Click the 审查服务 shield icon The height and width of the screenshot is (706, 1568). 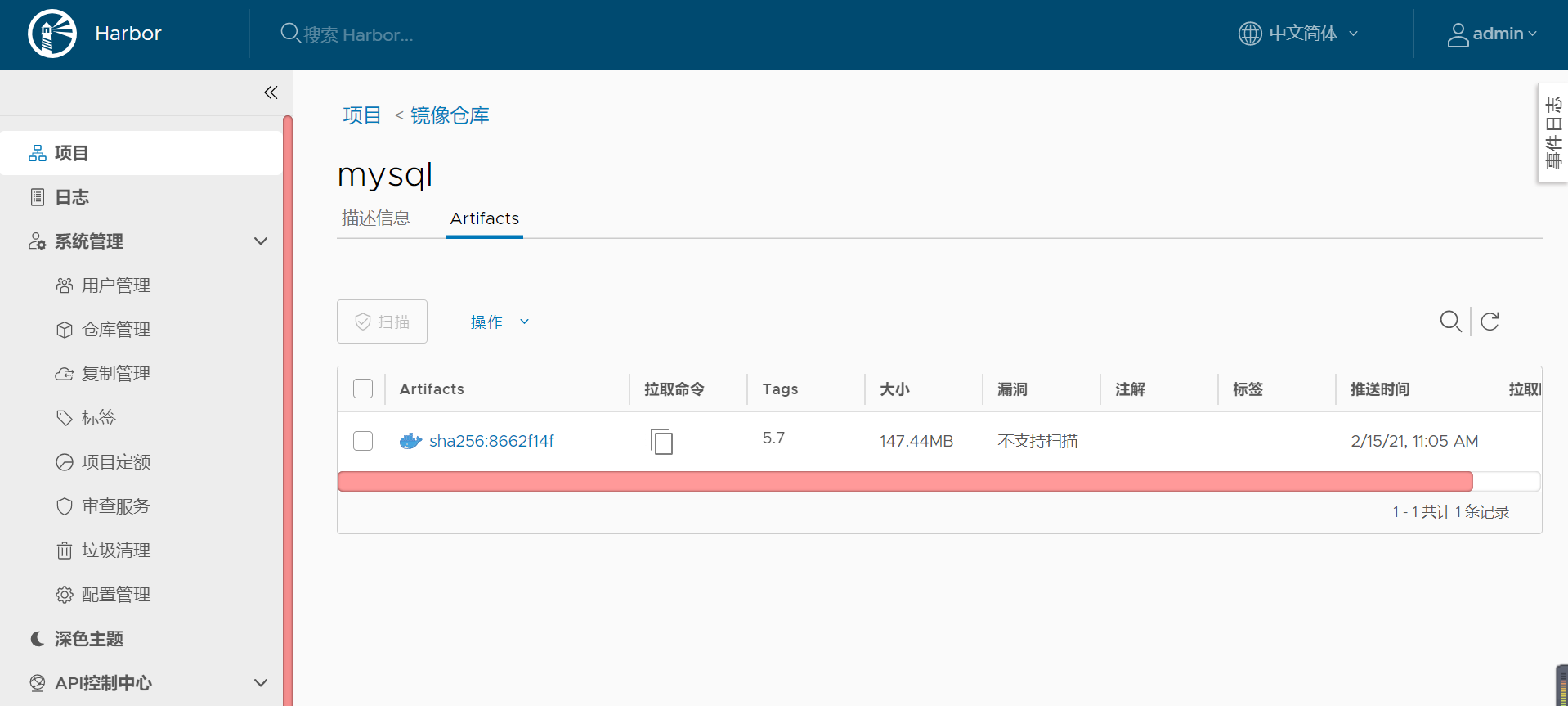click(65, 506)
